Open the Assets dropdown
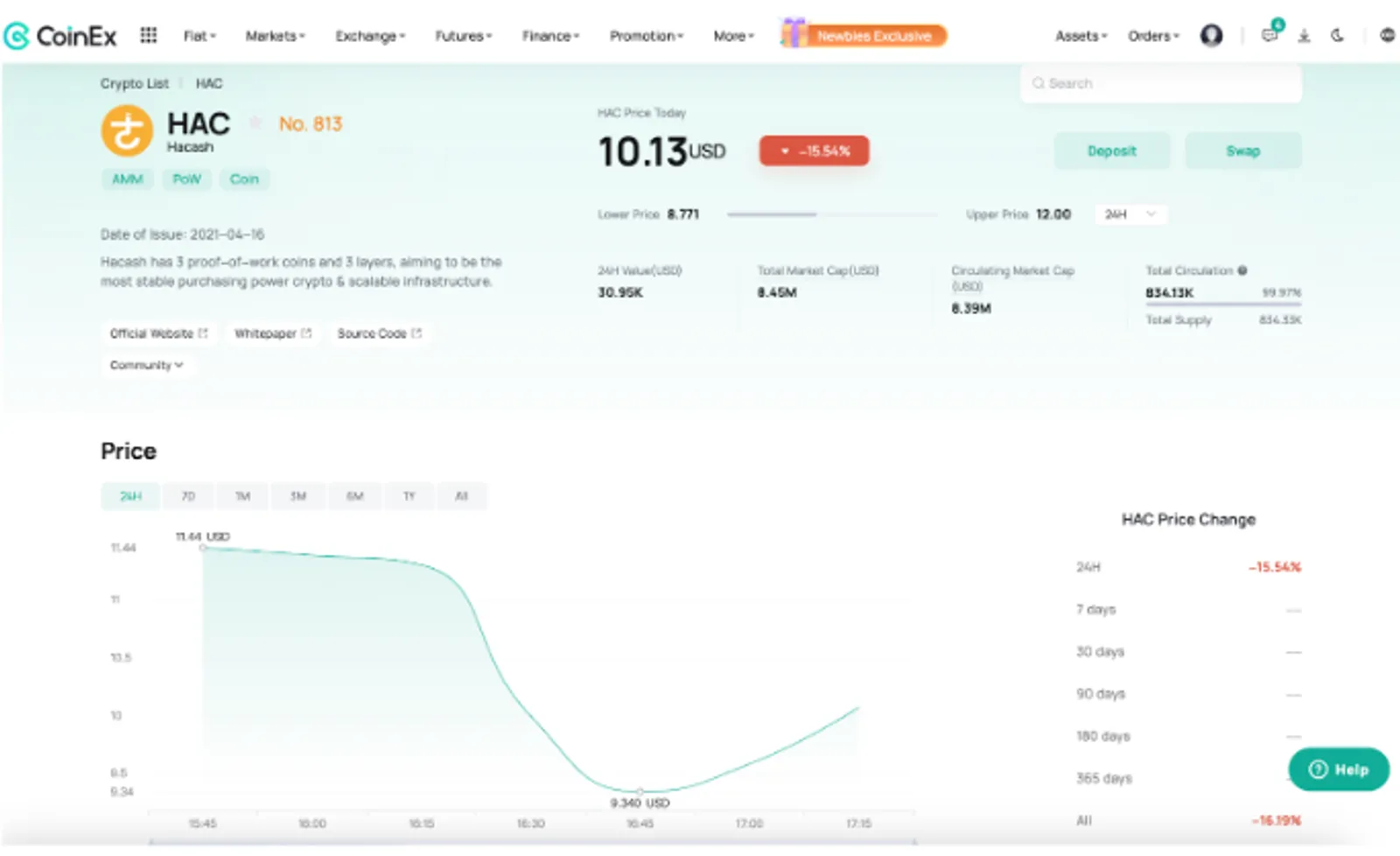The height and width of the screenshot is (856, 1400). (x=1081, y=36)
